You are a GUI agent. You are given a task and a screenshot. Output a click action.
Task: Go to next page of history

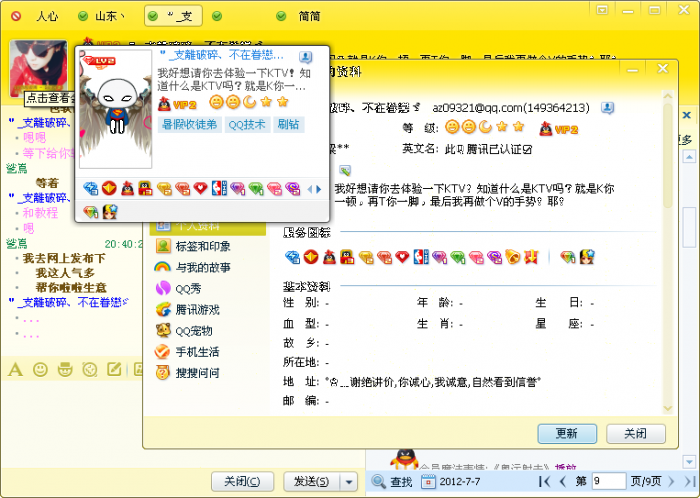pyautogui.click(x=671, y=481)
